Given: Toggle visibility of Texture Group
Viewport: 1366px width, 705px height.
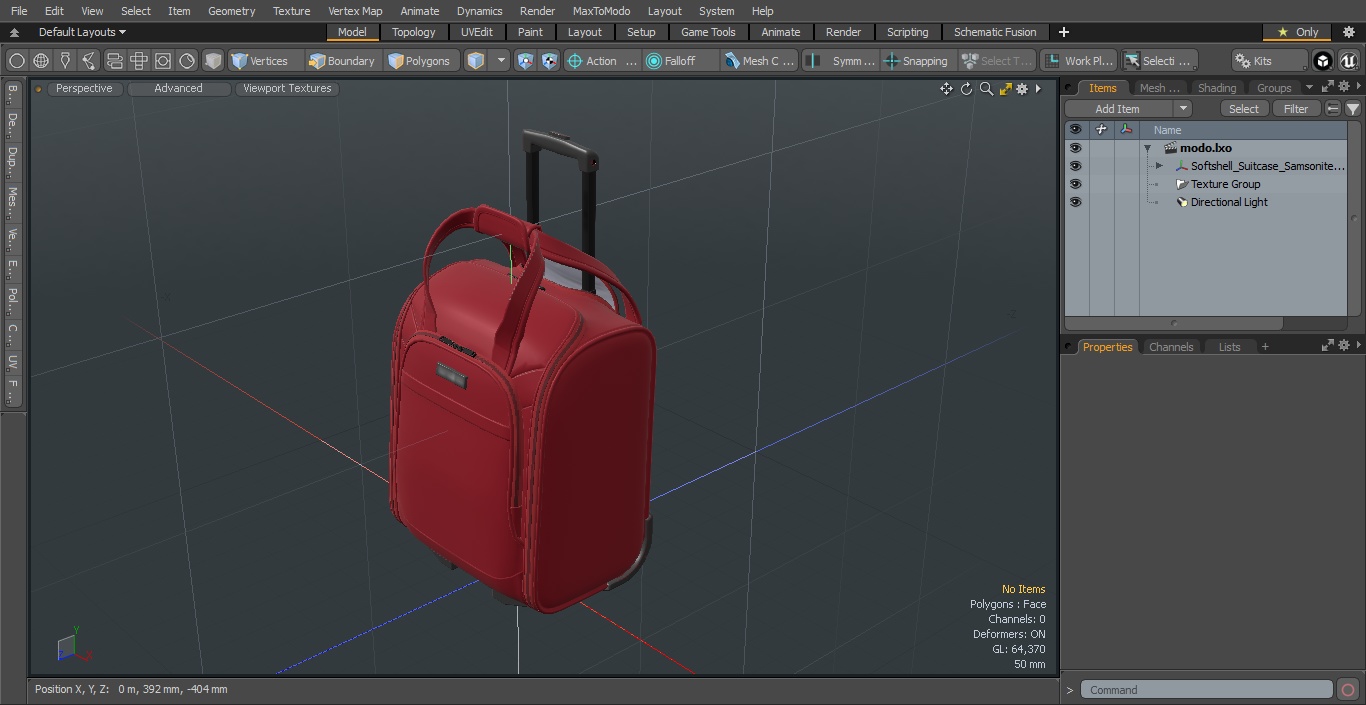Looking at the screenshot, I should coord(1075,184).
